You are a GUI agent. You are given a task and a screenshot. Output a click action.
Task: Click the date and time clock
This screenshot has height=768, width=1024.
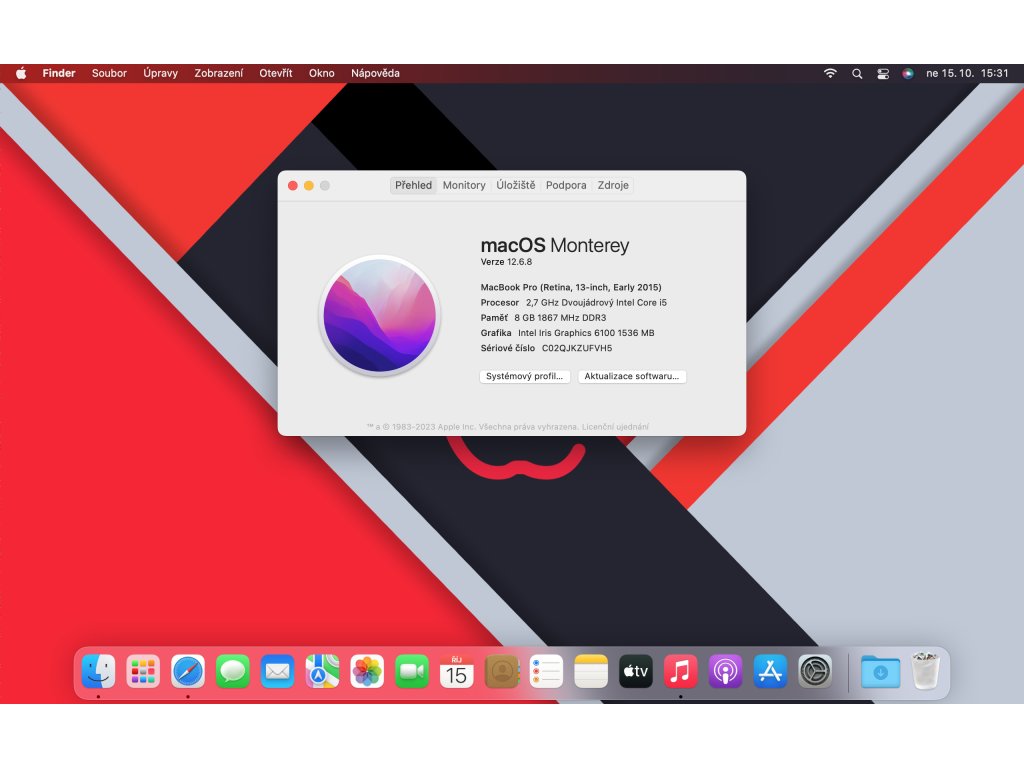coord(967,73)
